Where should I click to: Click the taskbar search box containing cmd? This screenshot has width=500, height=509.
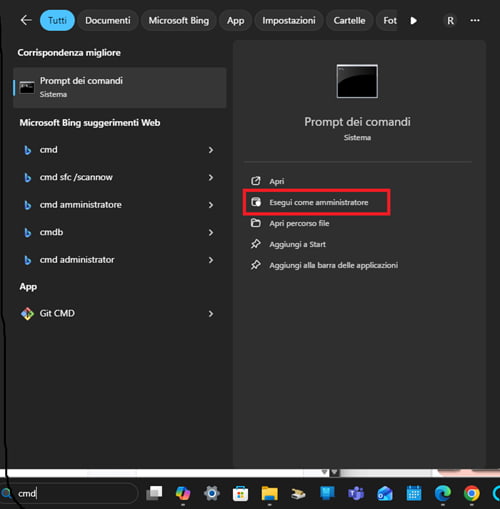tap(70, 493)
